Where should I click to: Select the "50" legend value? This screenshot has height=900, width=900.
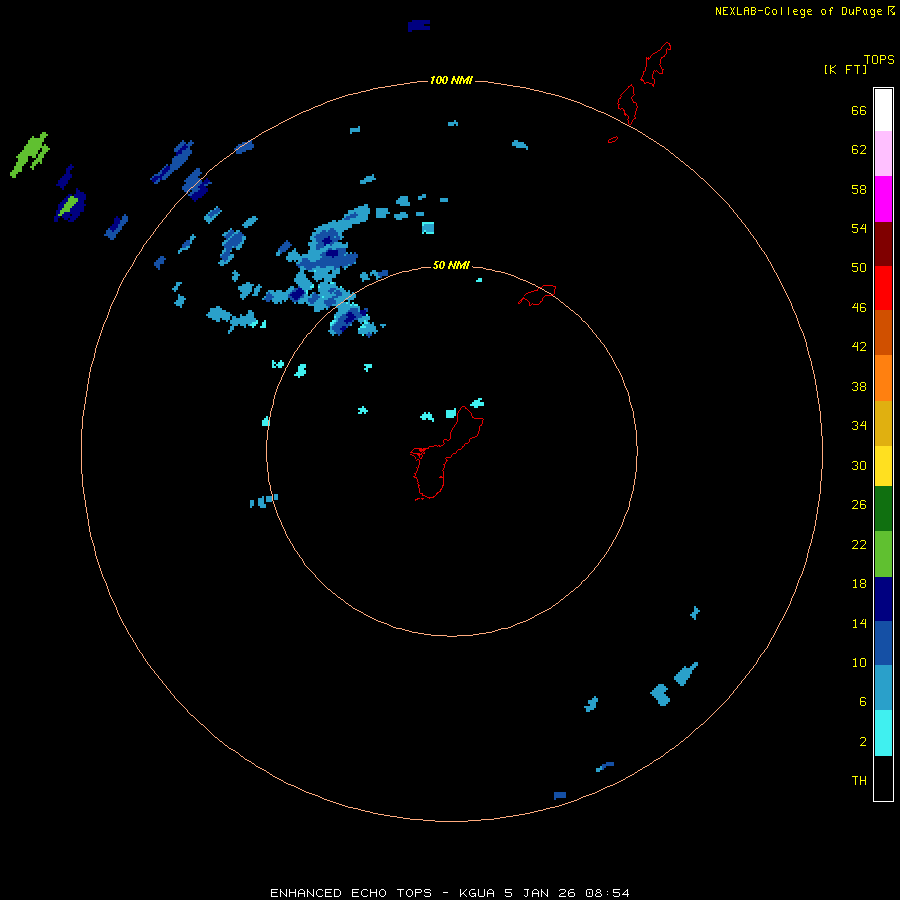pos(859,268)
